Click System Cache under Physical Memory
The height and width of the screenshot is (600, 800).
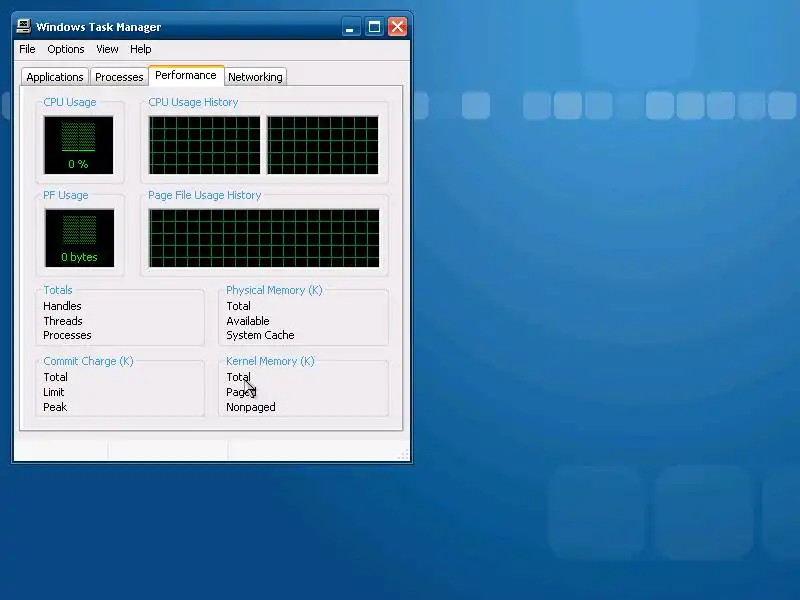pyautogui.click(x=260, y=335)
